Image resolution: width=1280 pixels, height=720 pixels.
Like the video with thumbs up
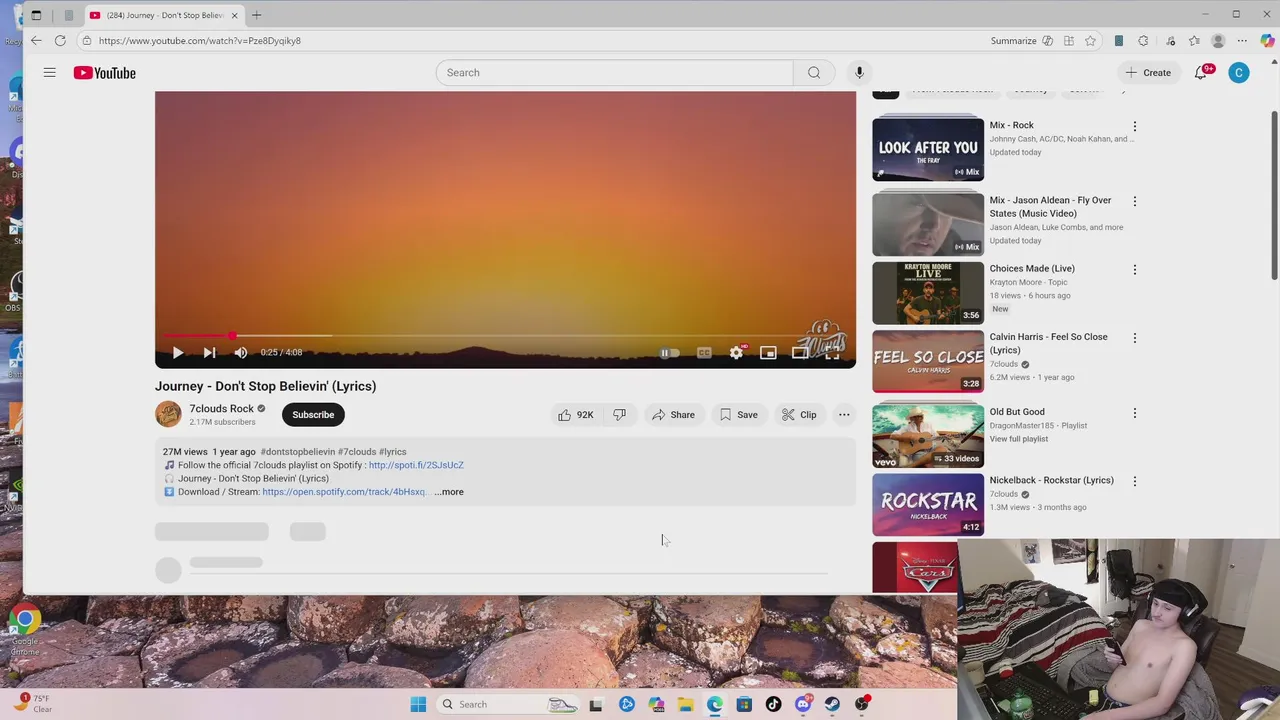coord(576,415)
